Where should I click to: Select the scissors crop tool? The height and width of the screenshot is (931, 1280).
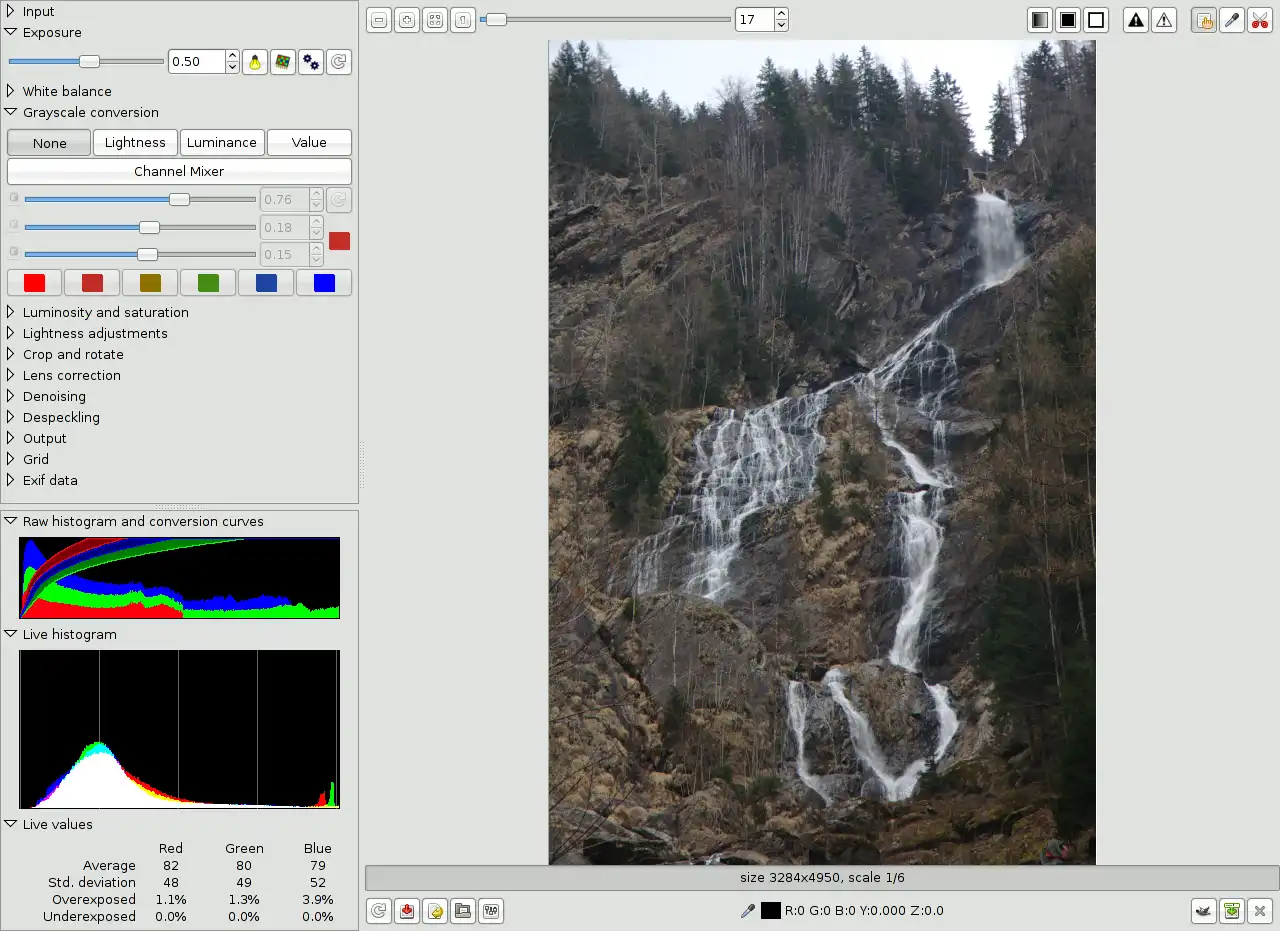1260,20
